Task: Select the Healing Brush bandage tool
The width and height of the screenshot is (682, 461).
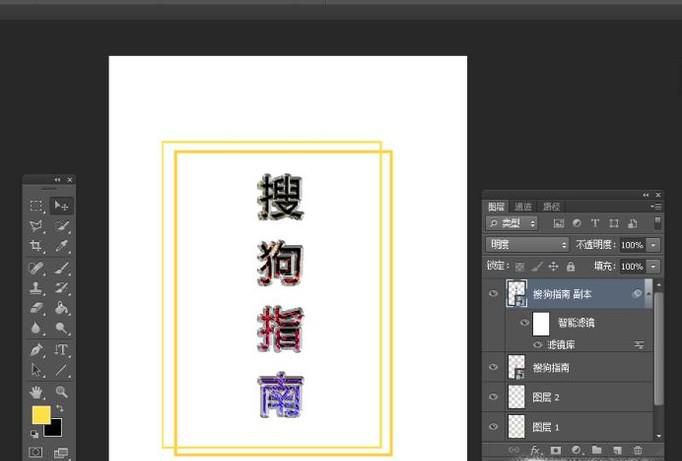Action: point(36,267)
